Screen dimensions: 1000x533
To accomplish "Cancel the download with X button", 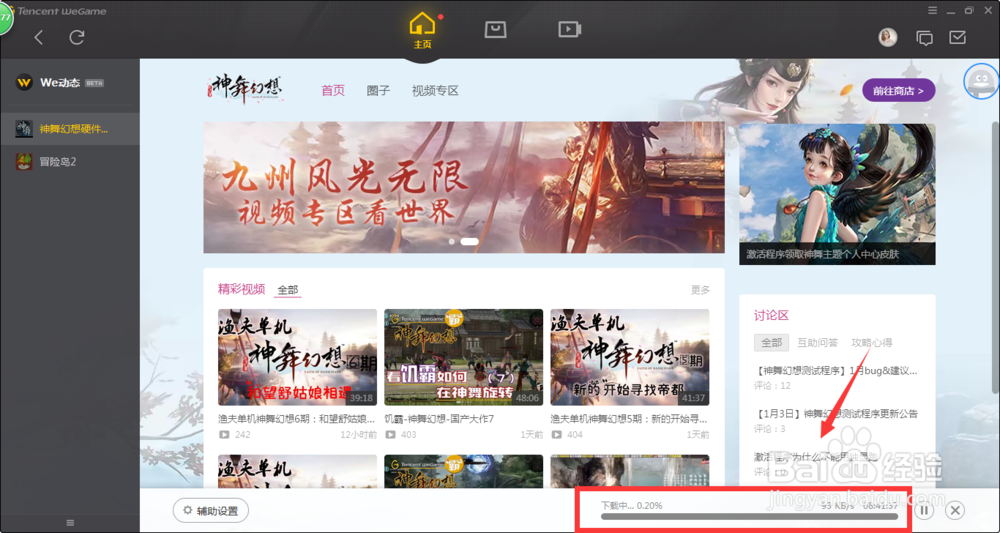I will pos(955,510).
